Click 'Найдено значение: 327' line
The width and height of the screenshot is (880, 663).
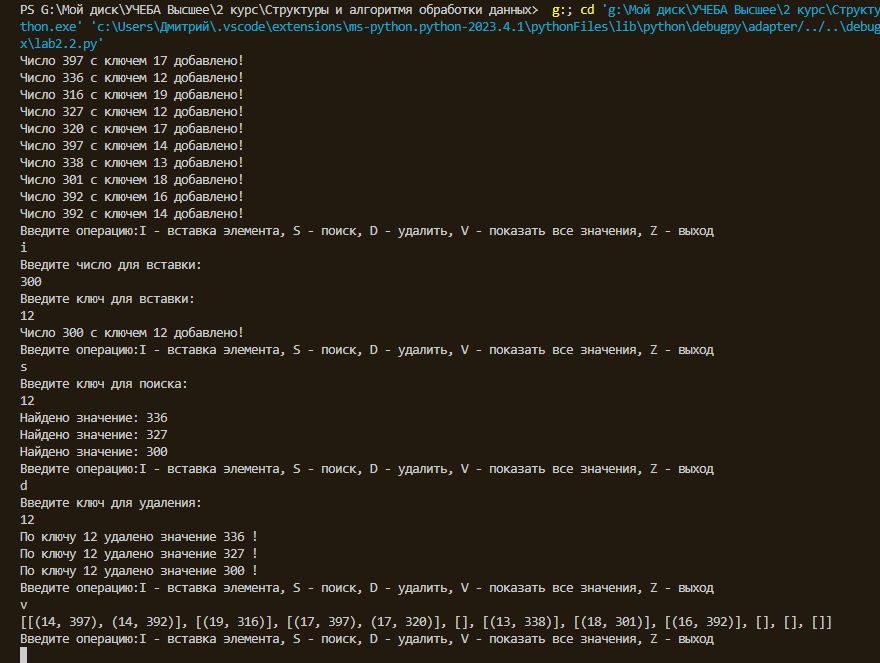click(x=94, y=435)
